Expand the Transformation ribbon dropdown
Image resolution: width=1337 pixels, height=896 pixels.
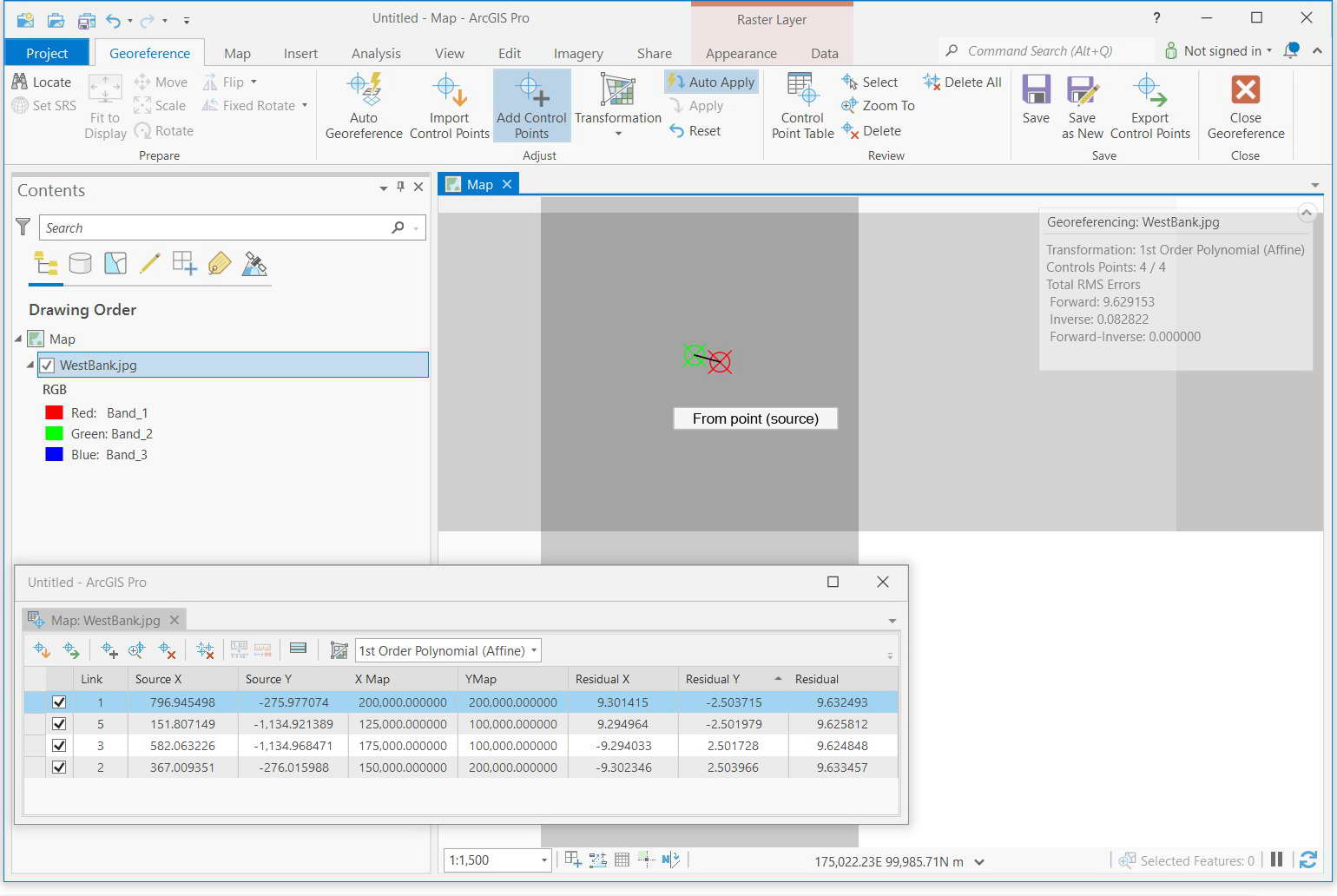pos(618,135)
